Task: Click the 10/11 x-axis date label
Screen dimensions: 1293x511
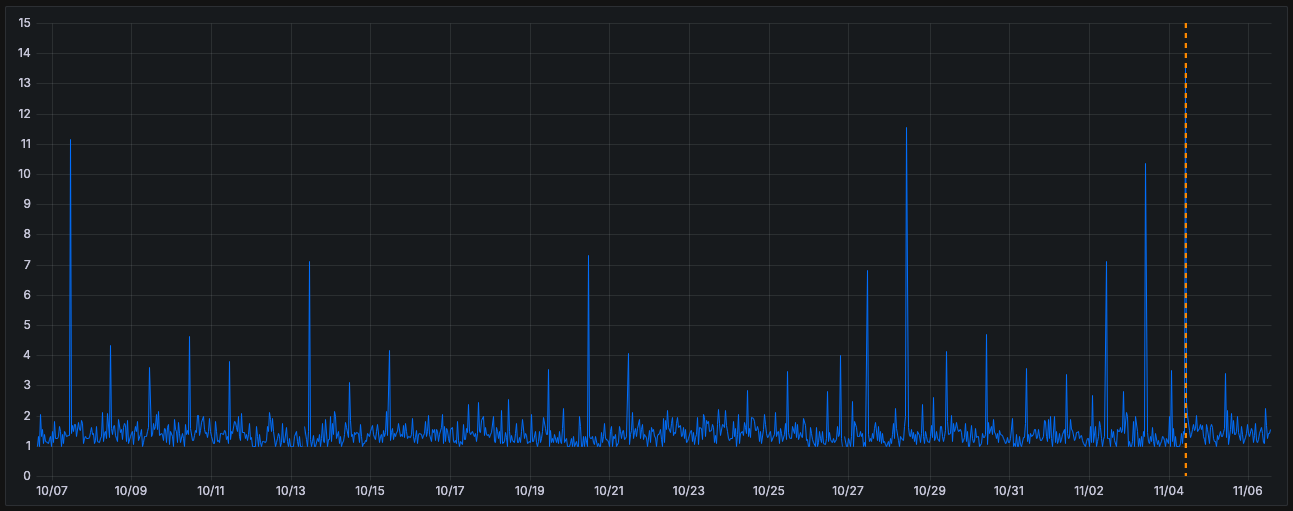Action: [211, 491]
